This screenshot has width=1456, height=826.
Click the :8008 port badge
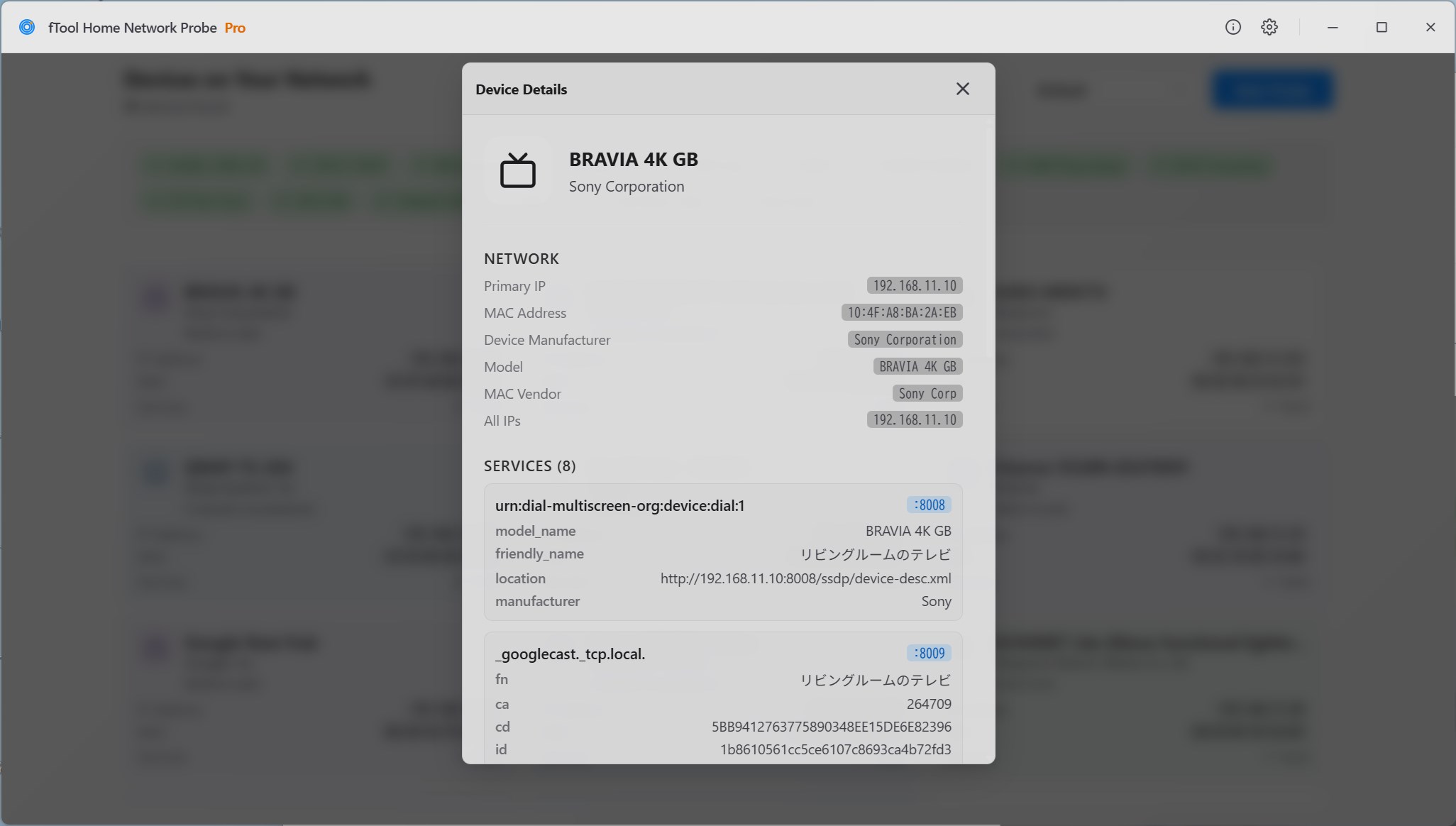pyautogui.click(x=929, y=505)
